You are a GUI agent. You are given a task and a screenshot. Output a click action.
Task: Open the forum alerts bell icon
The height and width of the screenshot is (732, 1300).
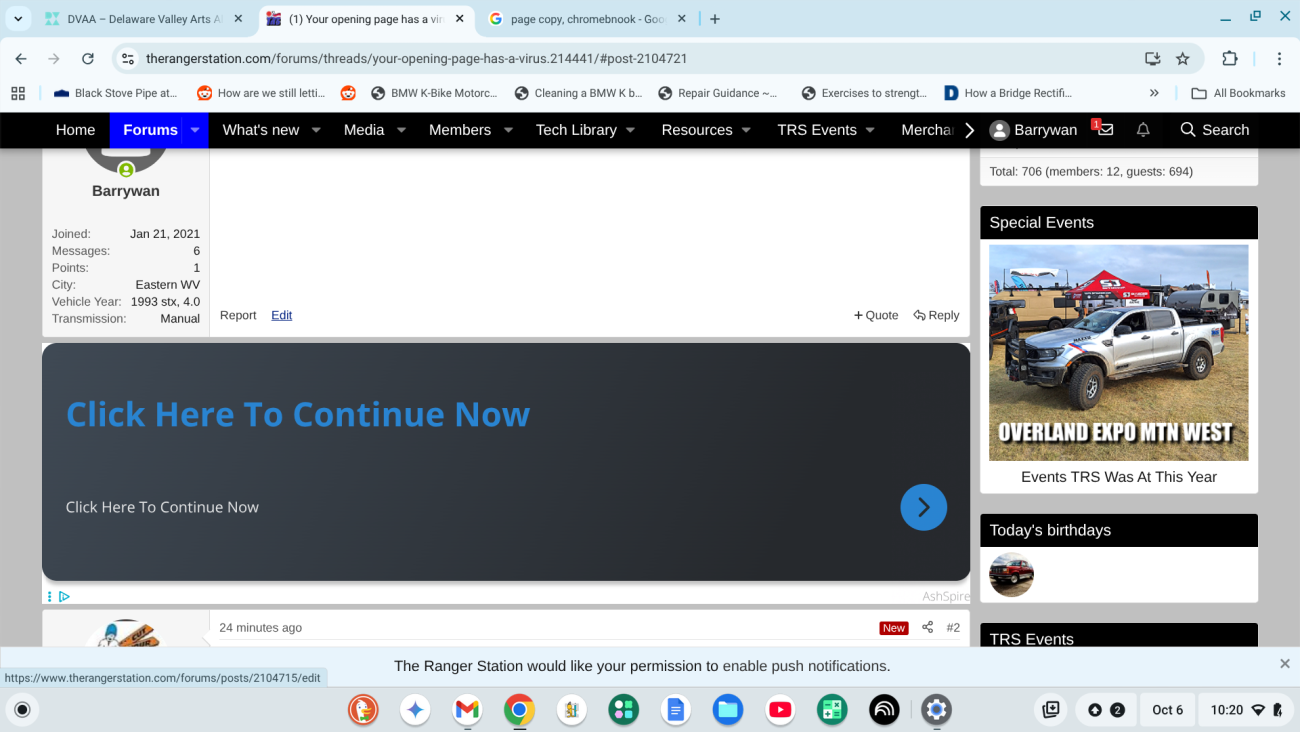pos(1143,130)
